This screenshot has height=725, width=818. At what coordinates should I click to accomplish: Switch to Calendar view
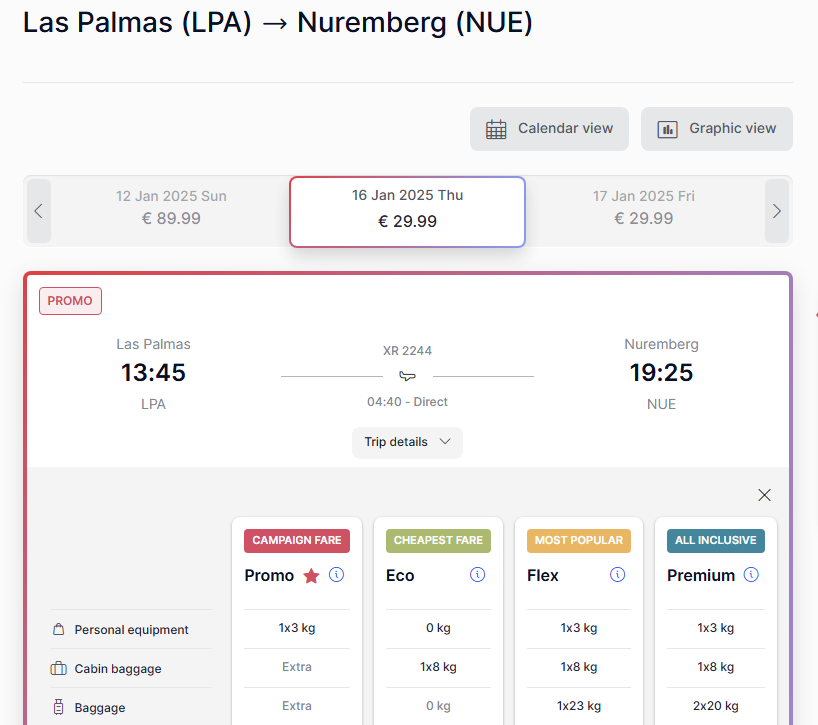pos(549,129)
